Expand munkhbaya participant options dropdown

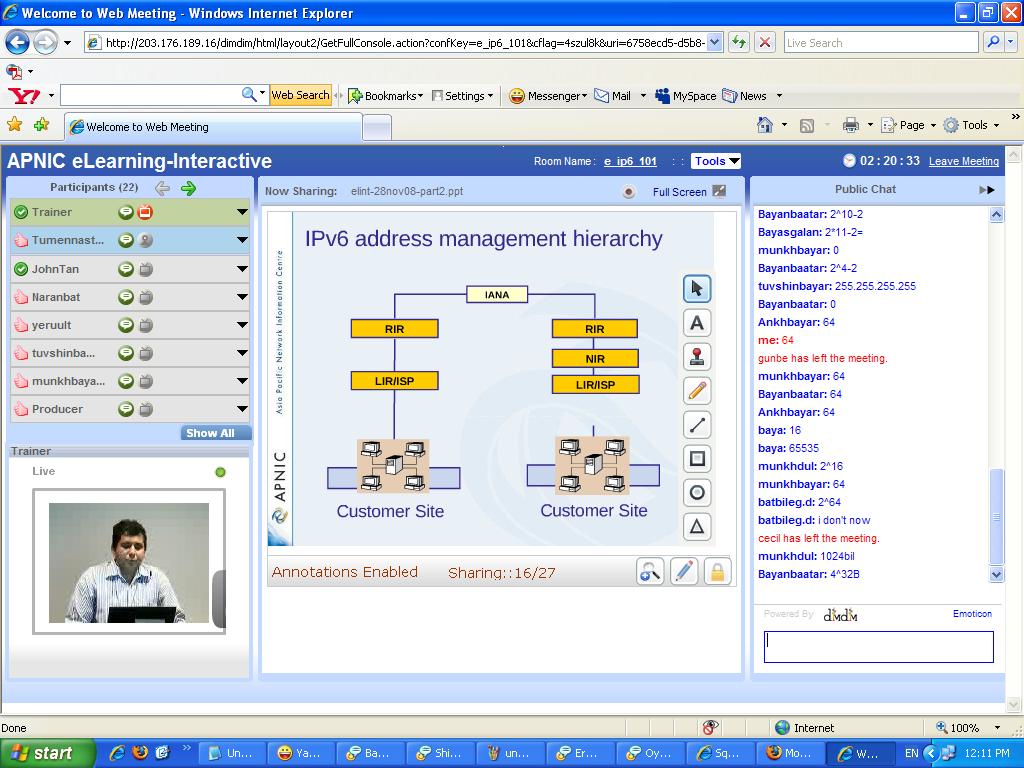242,381
